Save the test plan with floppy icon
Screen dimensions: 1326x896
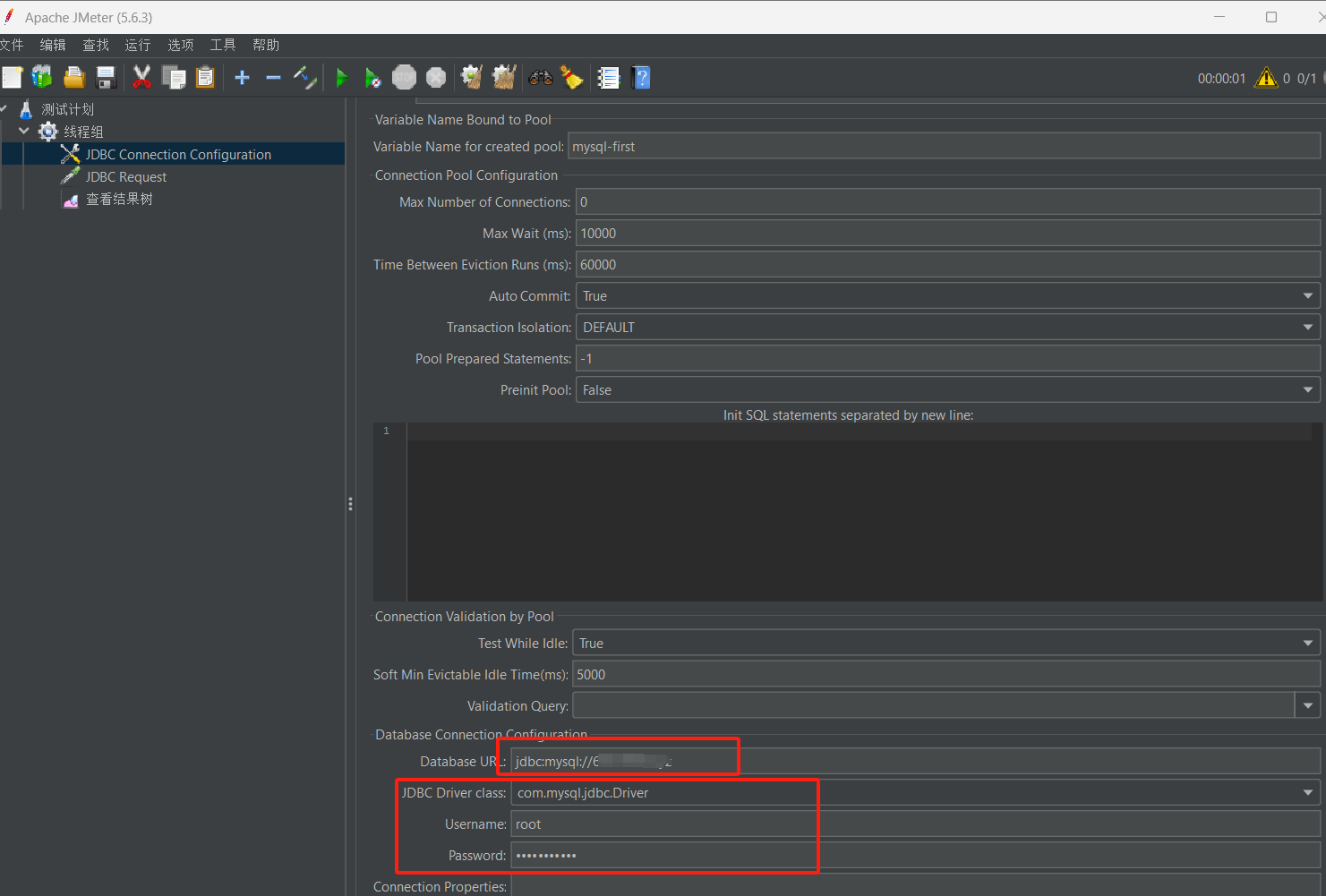tap(106, 78)
